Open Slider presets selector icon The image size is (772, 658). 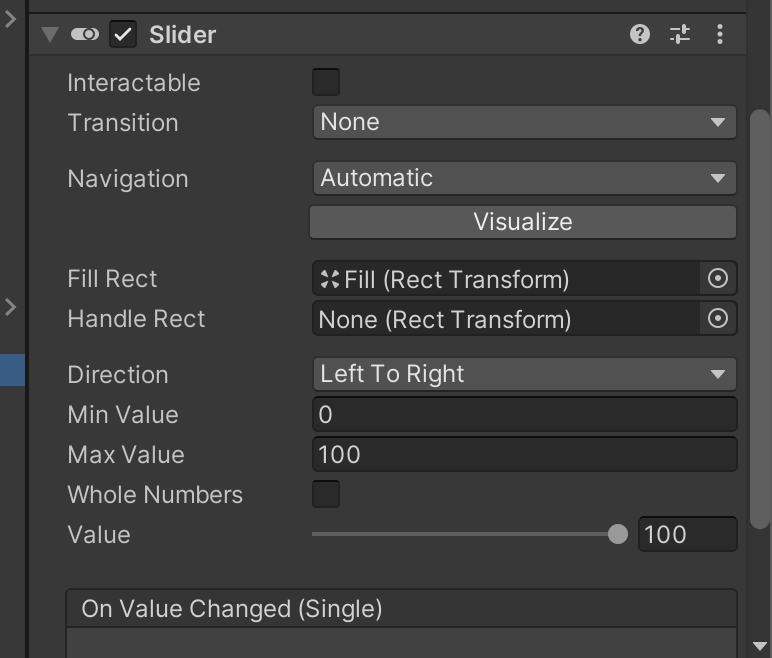click(x=680, y=35)
